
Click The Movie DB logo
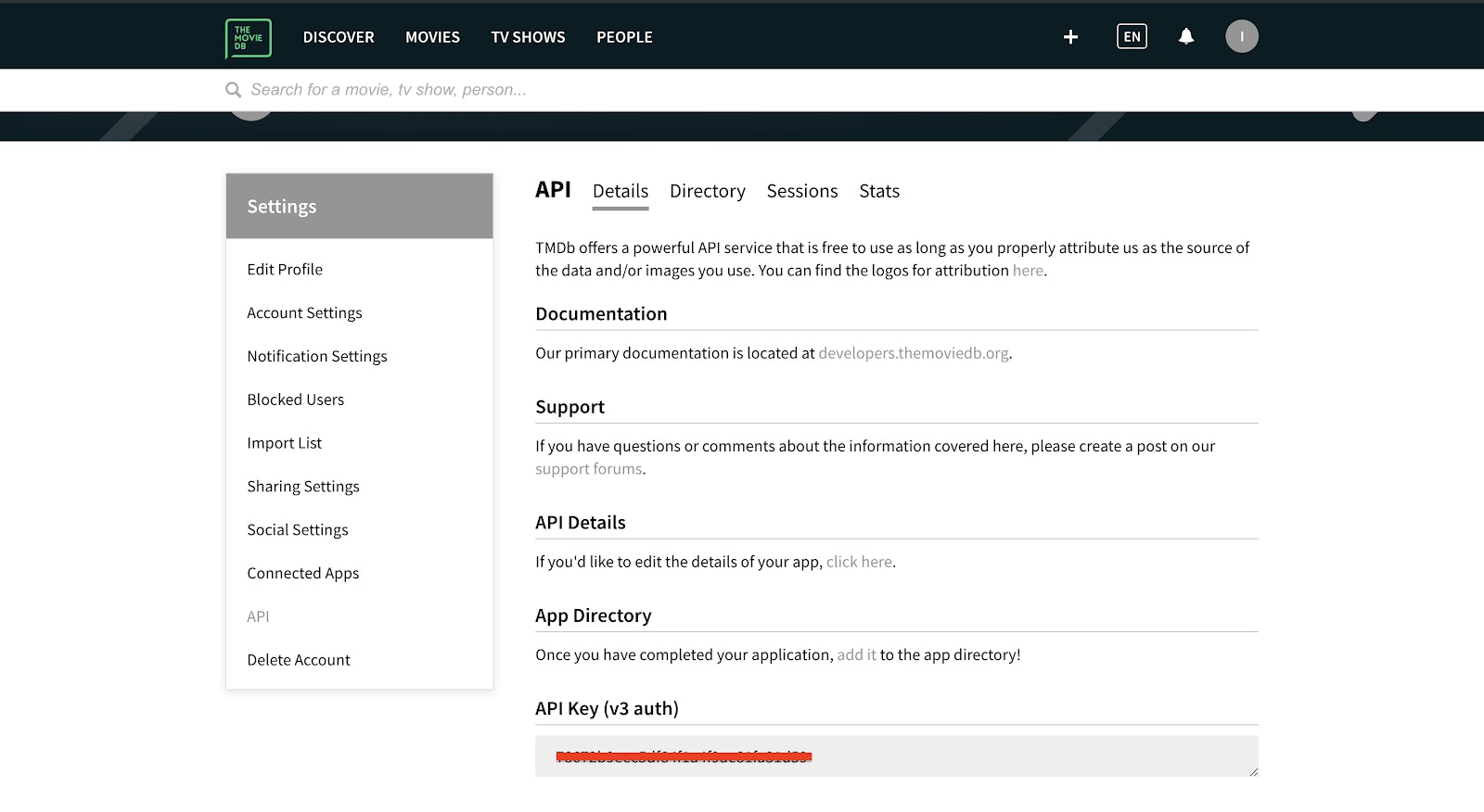click(248, 38)
